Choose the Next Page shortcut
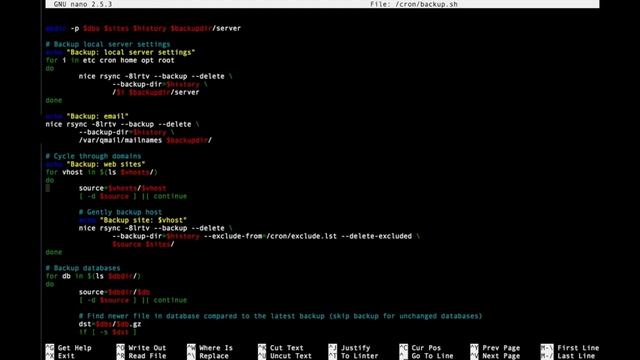This screenshot has width=640, height=360. coord(495,356)
